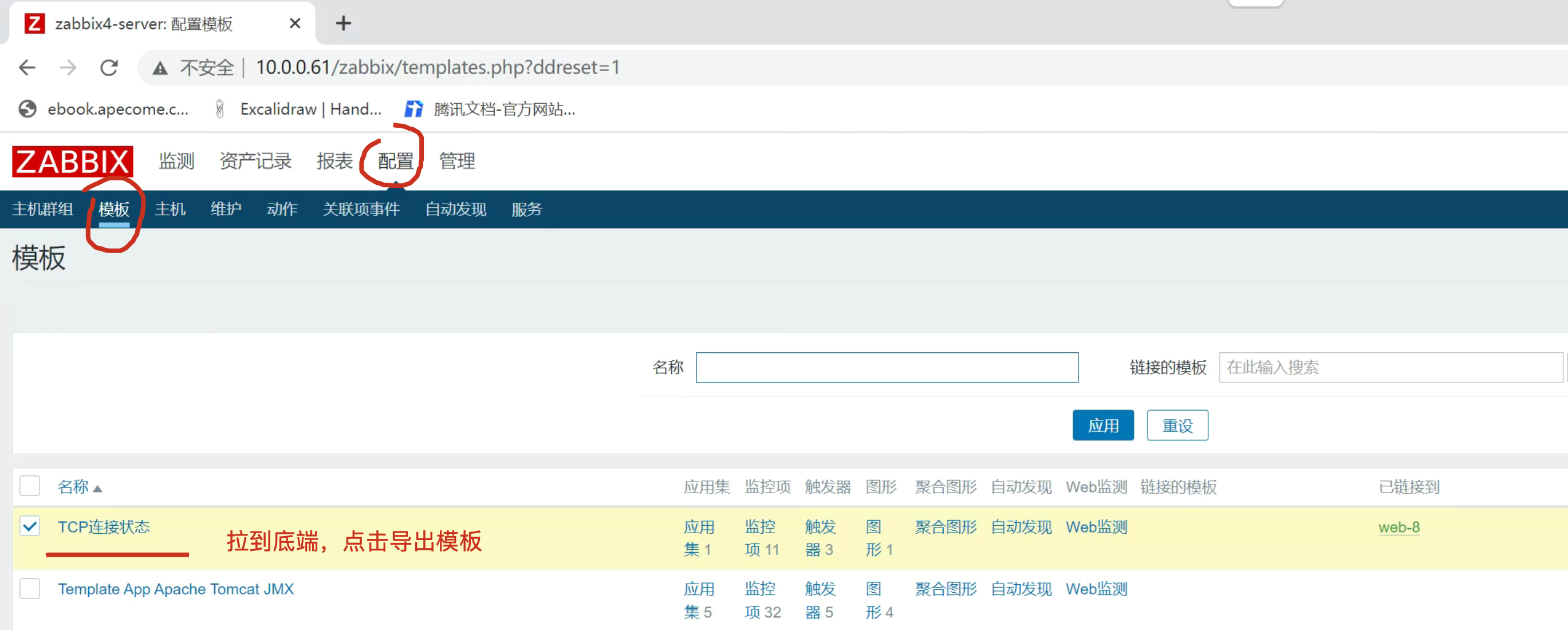
Task: Open the Excalidraw bookmark
Action: pyautogui.click(x=298, y=109)
